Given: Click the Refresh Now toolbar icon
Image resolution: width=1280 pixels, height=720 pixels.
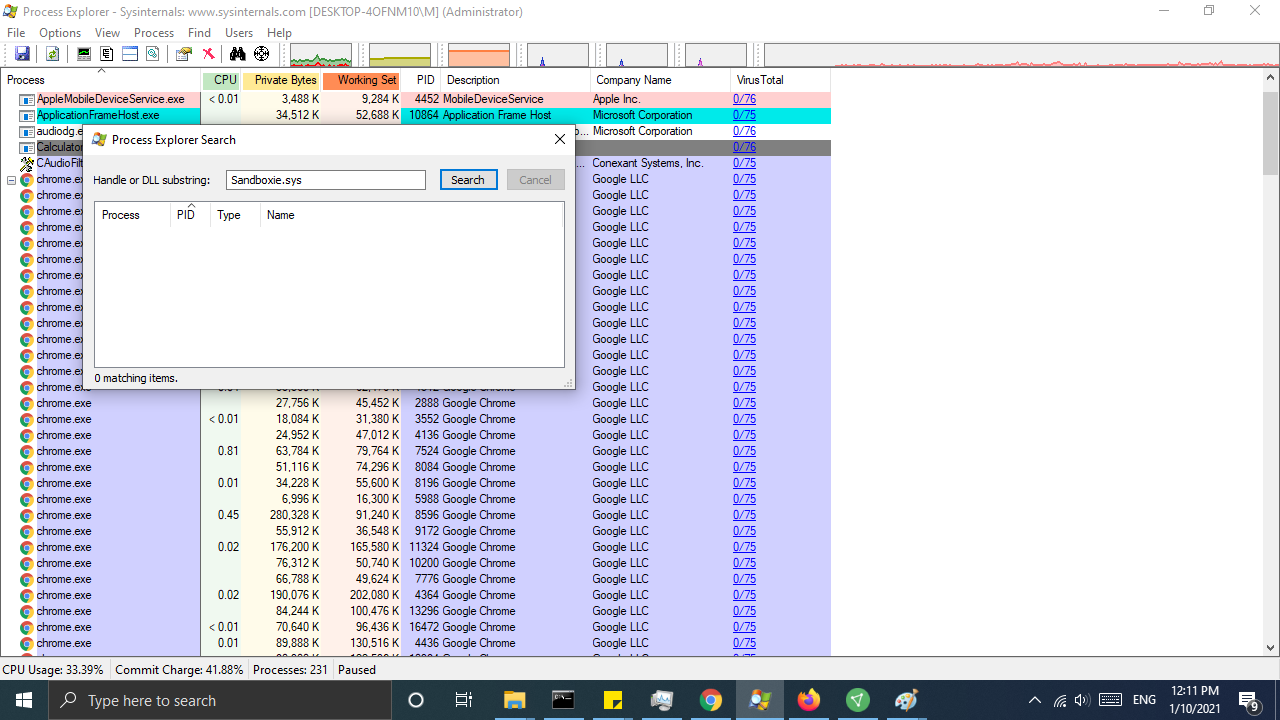Looking at the screenshot, I should point(53,54).
